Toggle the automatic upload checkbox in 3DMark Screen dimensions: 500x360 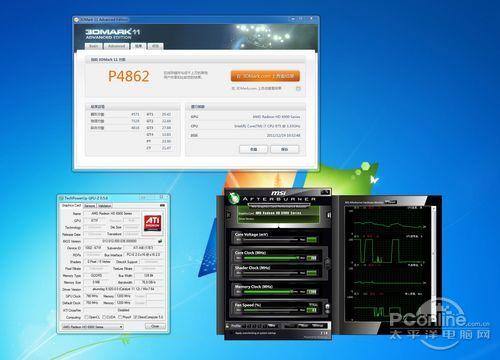(x=298, y=89)
